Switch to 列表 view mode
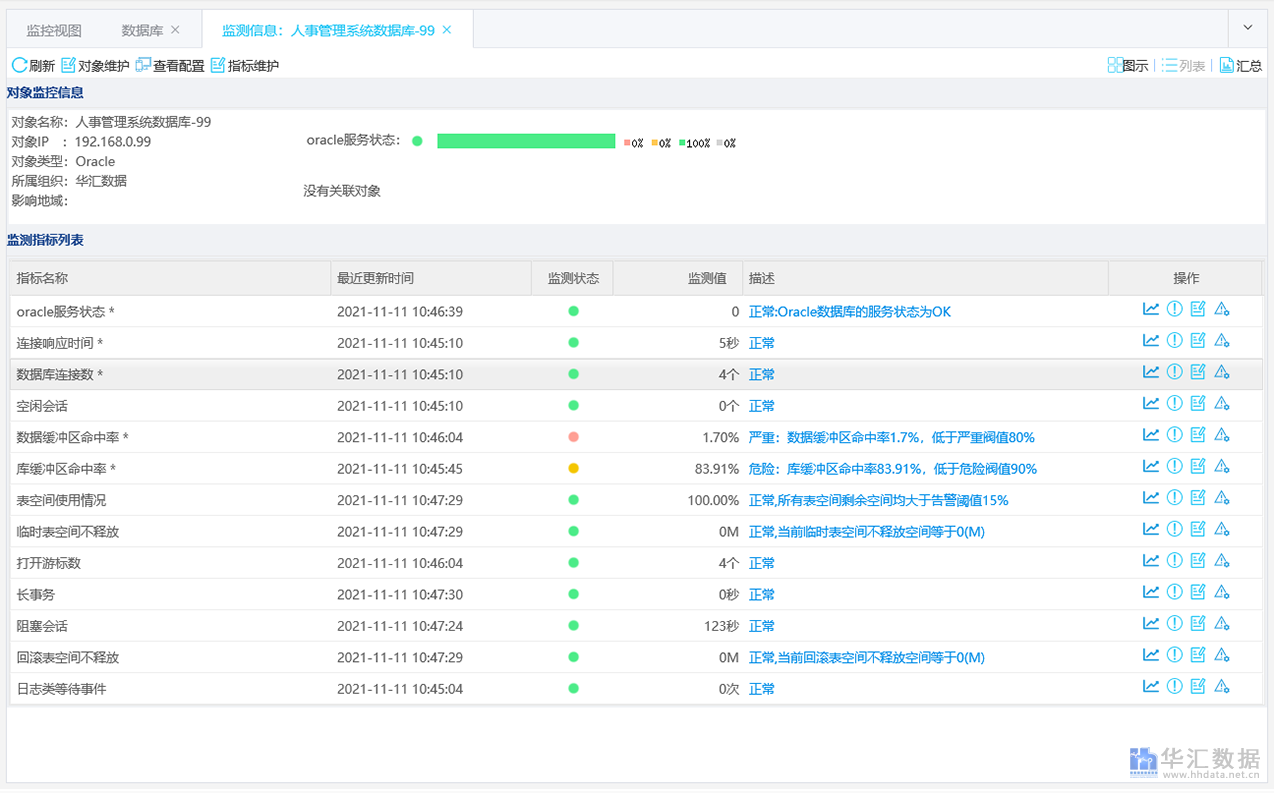Image resolution: width=1274 pixels, height=793 pixels. 1183,65
